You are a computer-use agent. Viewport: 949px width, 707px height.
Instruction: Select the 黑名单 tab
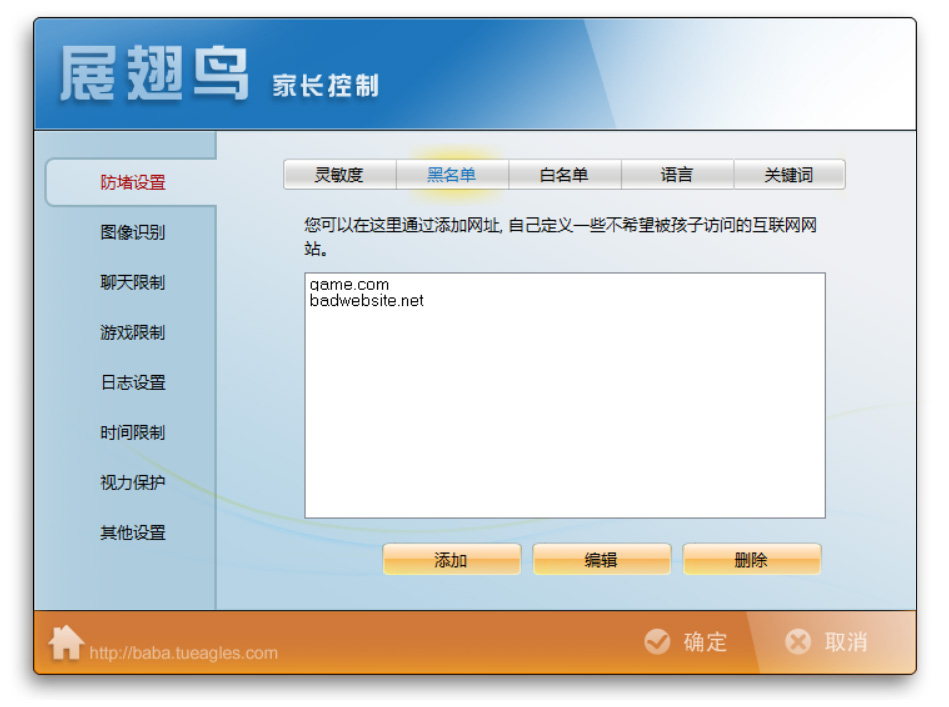click(x=453, y=173)
